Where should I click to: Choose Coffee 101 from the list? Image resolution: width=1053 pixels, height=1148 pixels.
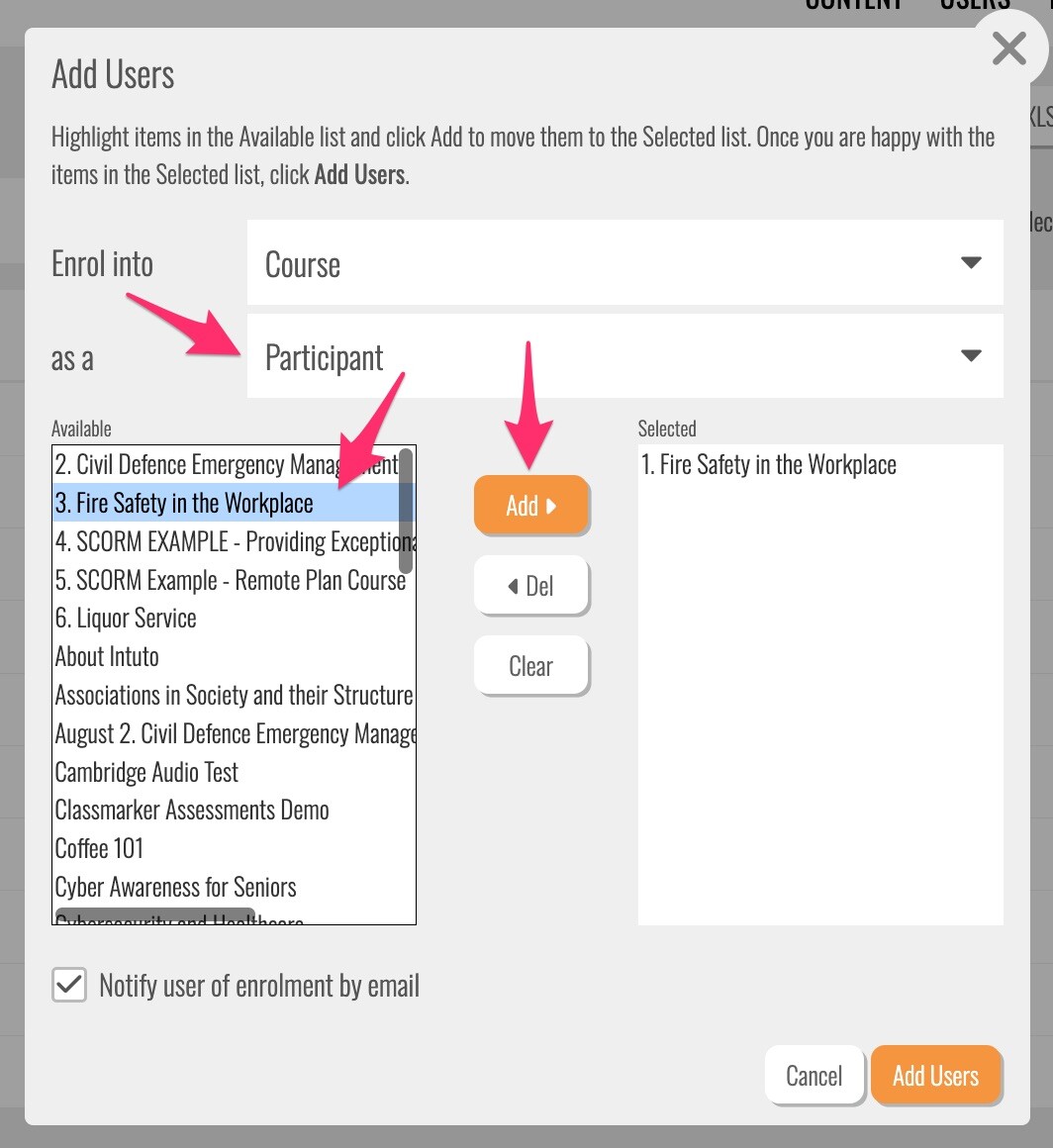click(x=99, y=849)
